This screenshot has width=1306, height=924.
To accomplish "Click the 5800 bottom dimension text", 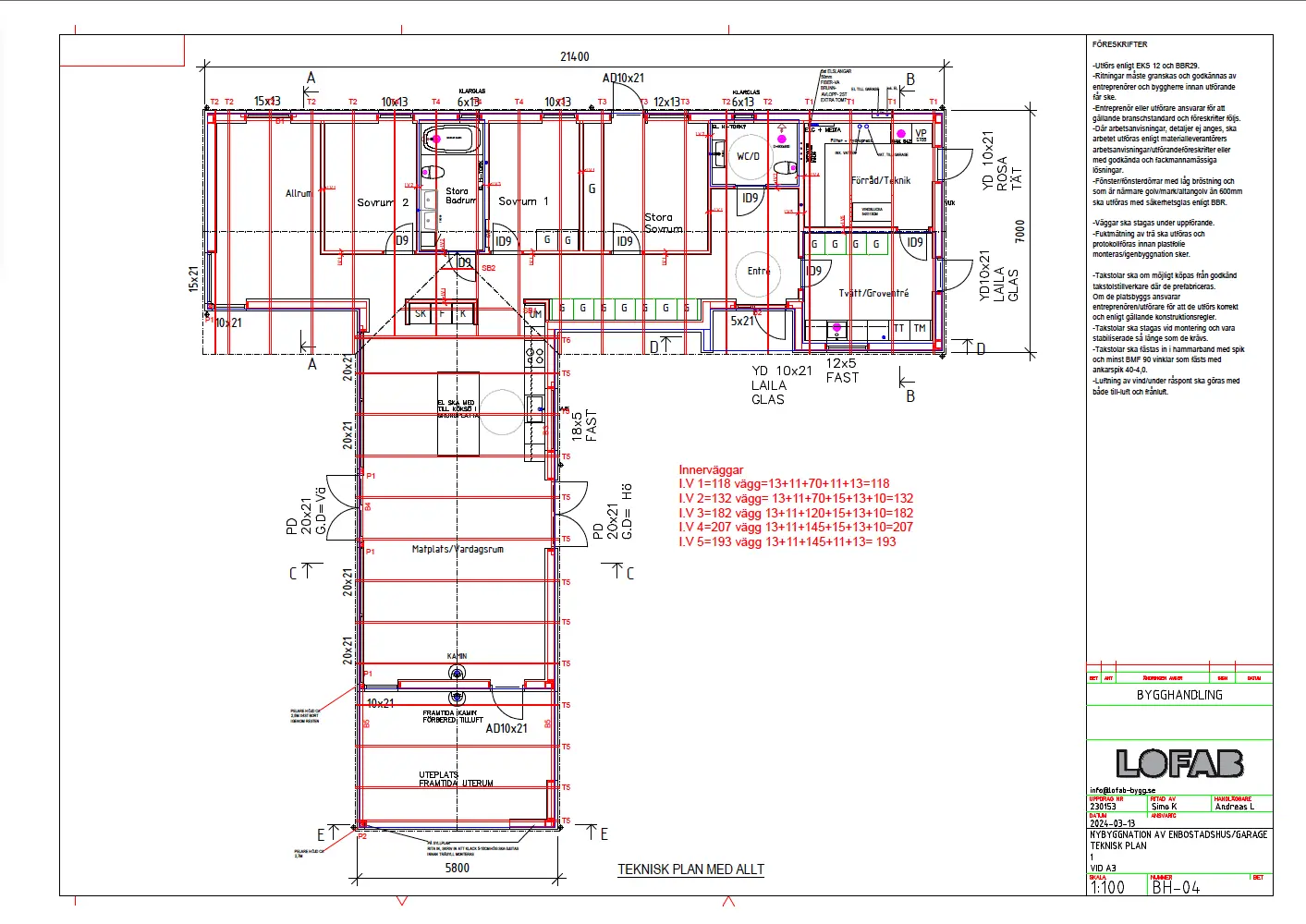I will 458,868.
